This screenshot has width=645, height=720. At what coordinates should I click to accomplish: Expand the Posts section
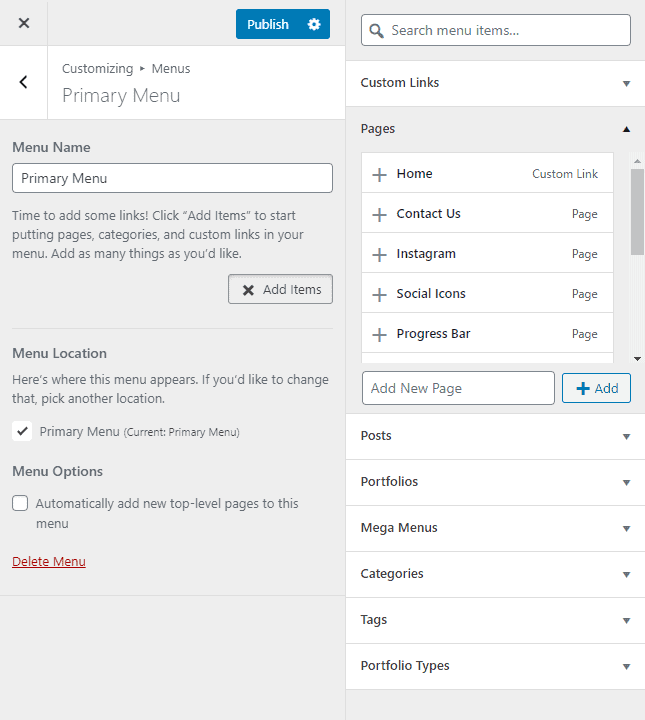[495, 436]
